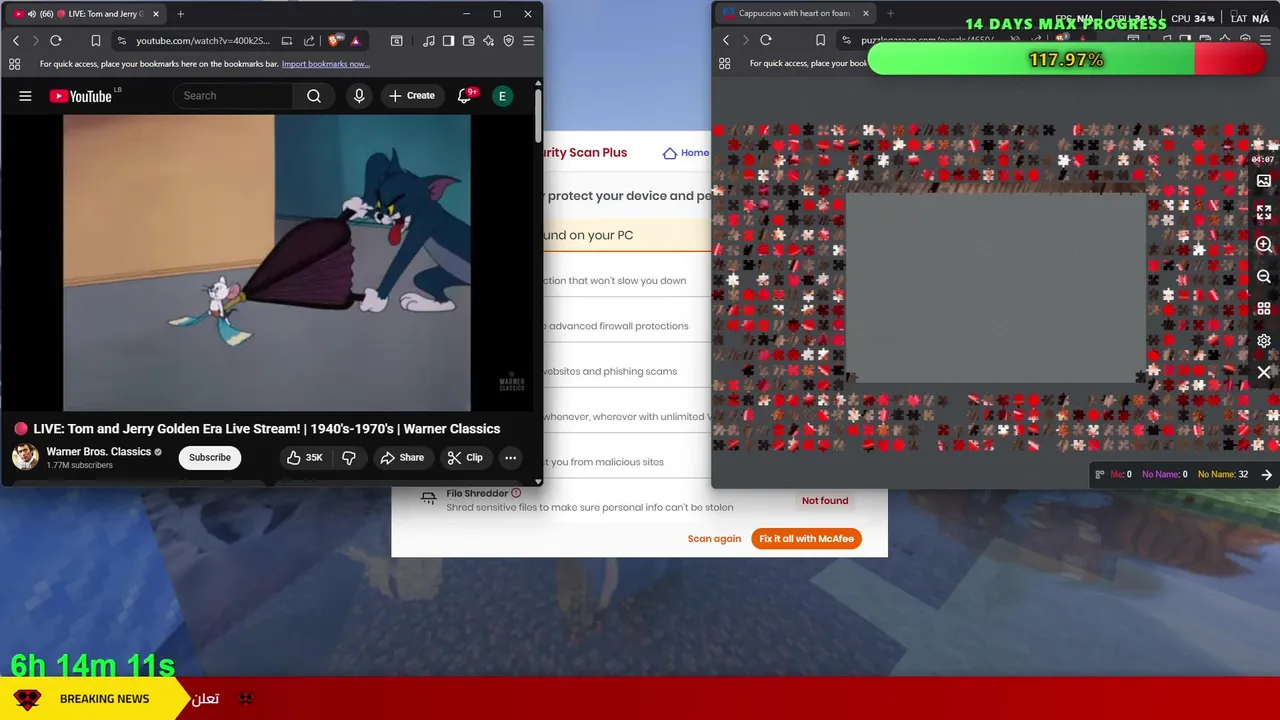Screen dimensions: 1280x720
Task: Open the apps grid icon on YouTube bookmarks bar
Action: [14, 64]
